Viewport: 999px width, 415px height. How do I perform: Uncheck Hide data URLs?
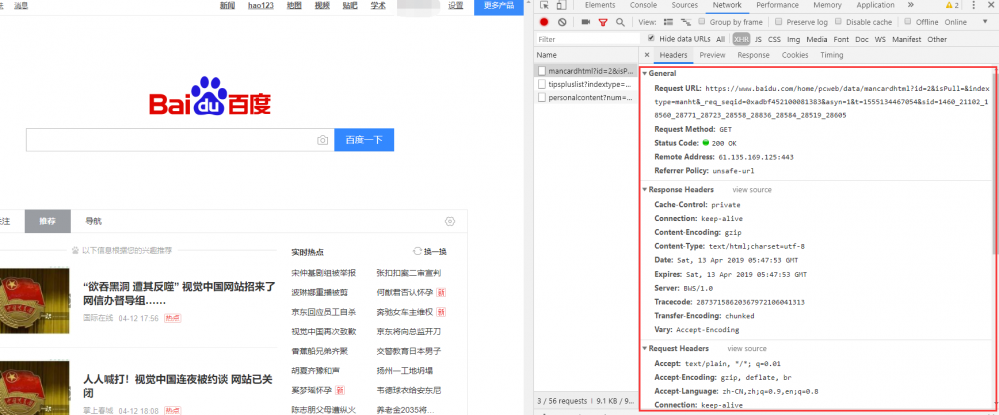click(x=651, y=38)
